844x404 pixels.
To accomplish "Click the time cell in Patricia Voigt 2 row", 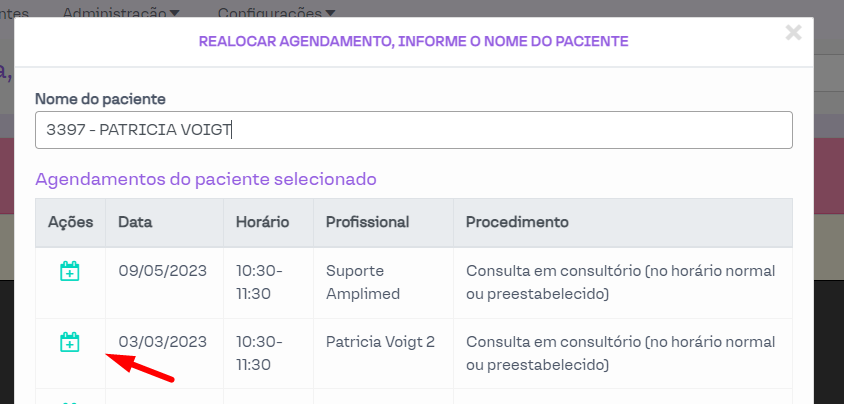I will [259, 353].
